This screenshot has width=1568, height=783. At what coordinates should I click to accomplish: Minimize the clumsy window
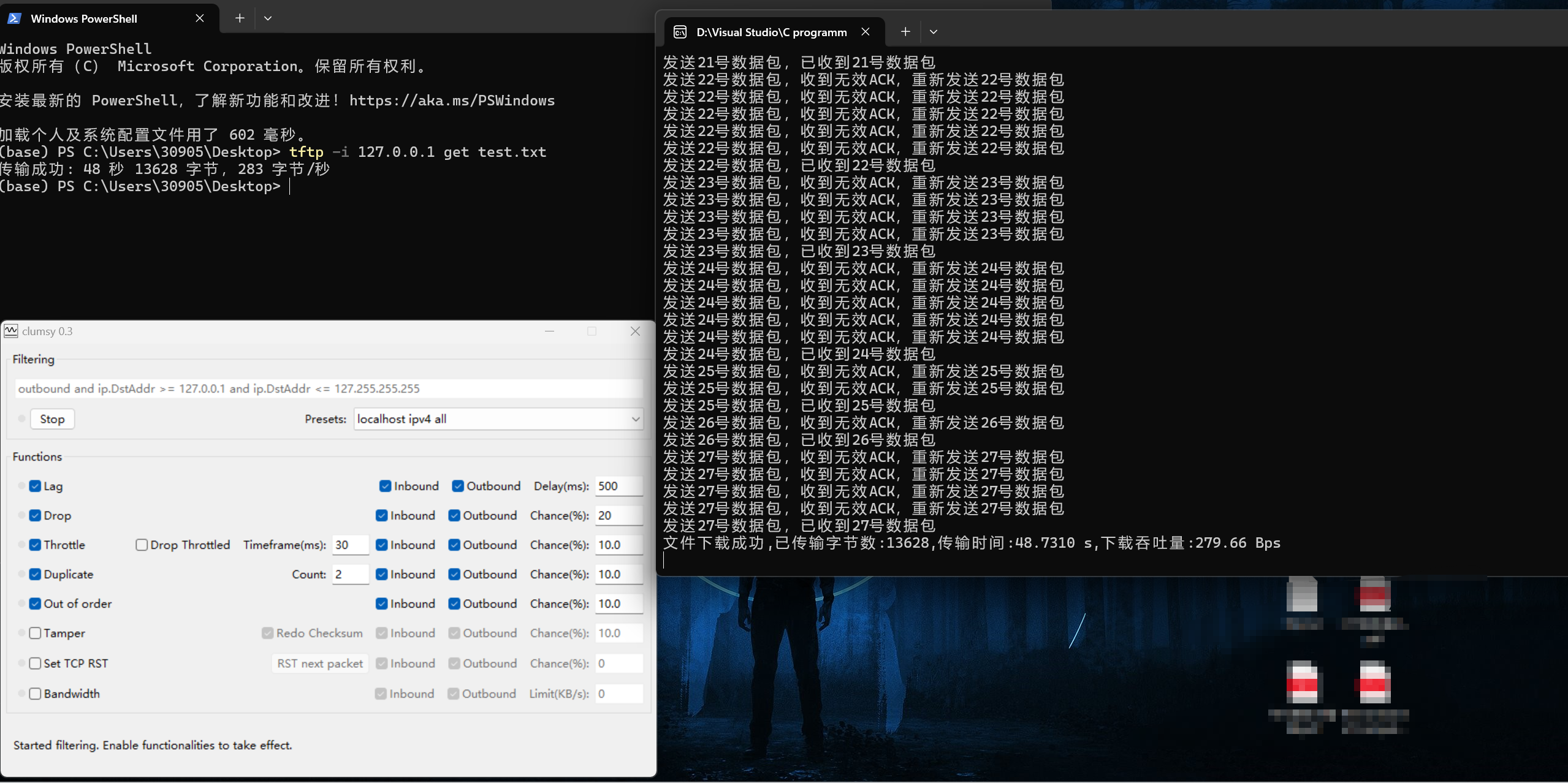549,331
